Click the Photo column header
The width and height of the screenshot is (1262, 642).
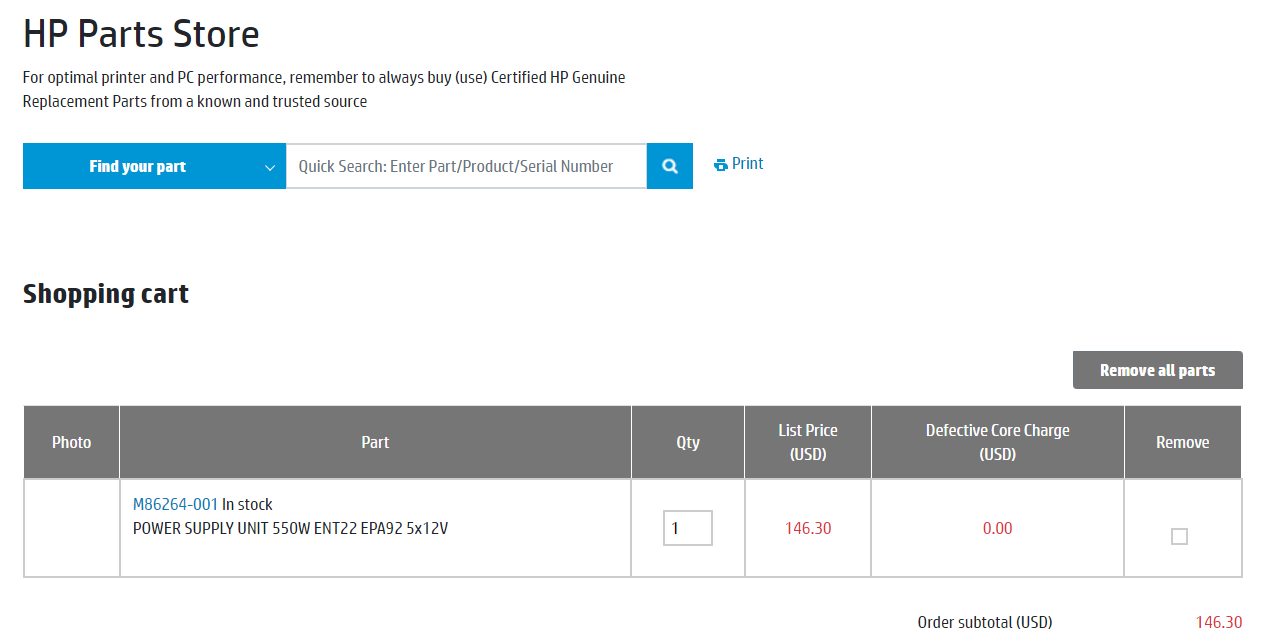[72, 442]
